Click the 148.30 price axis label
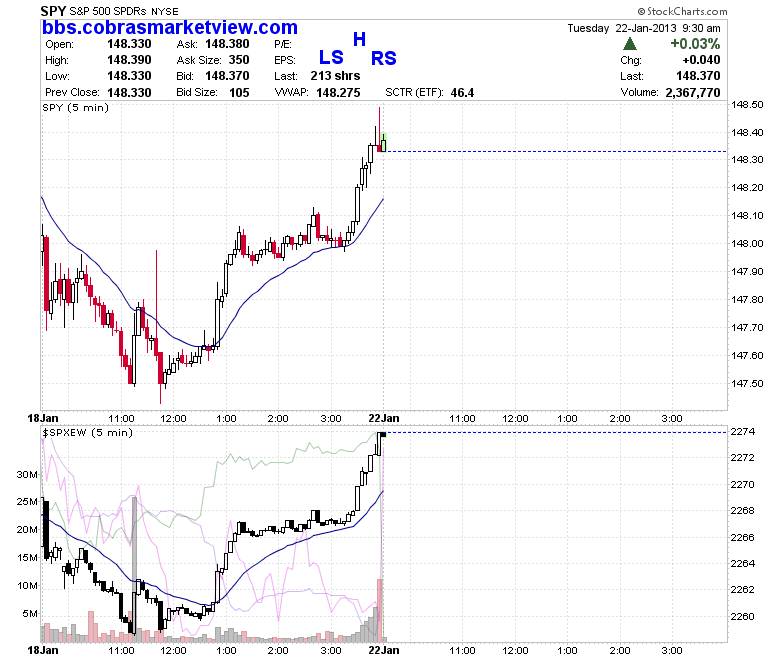780x659 pixels. 747,160
